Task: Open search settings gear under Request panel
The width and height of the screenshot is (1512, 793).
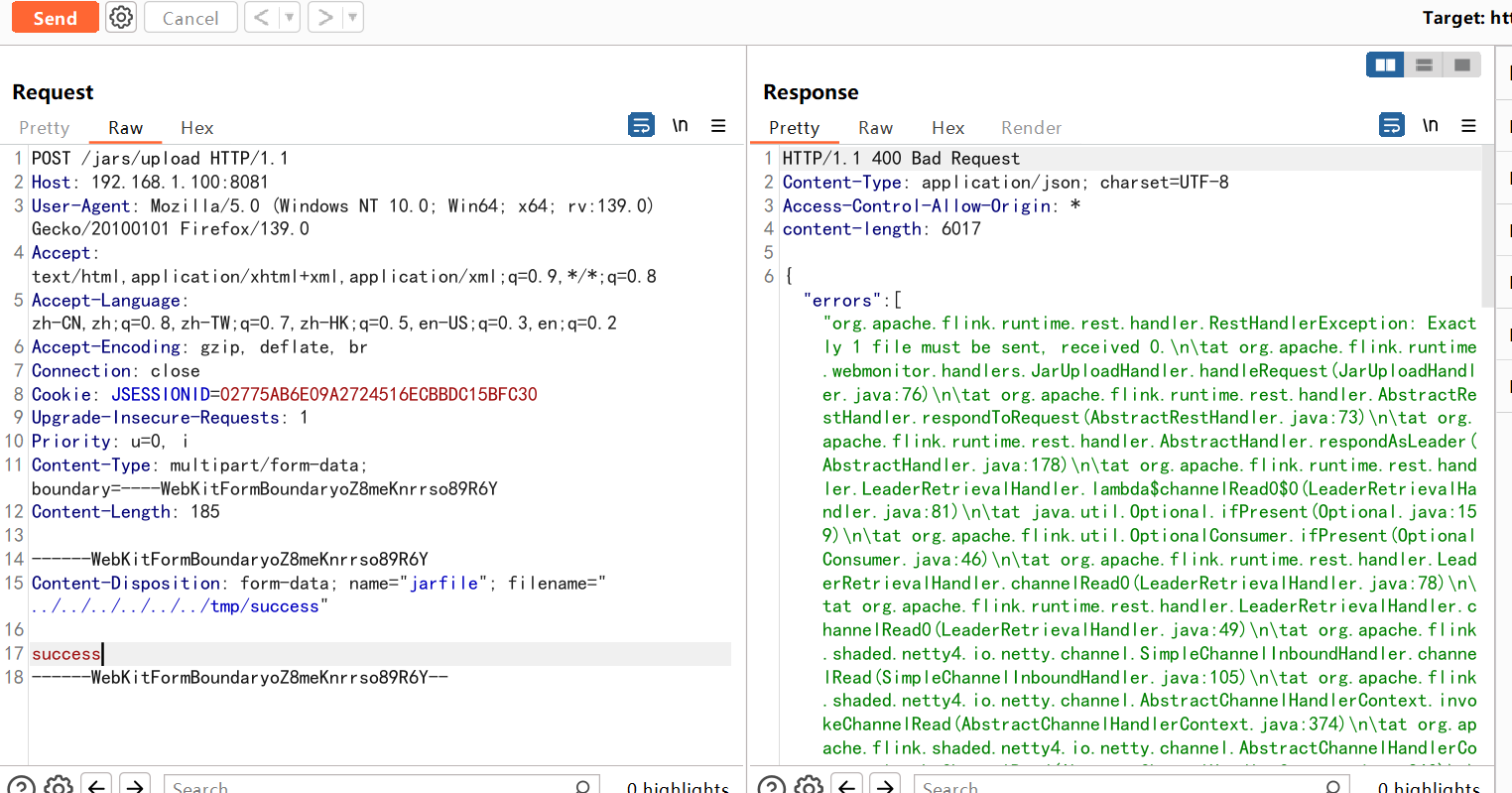Action: pos(59,786)
